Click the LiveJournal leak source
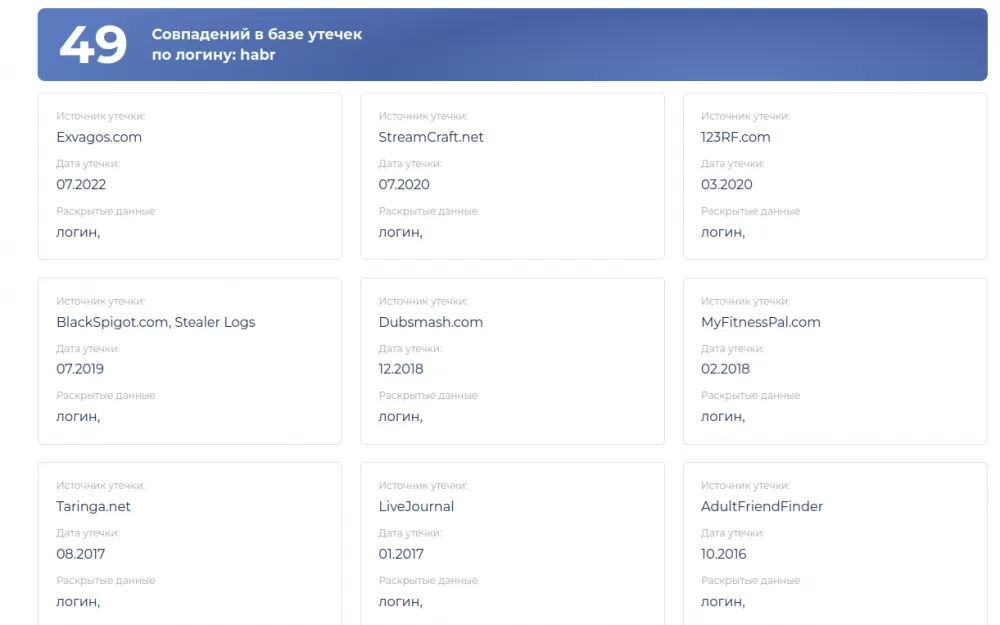 [x=416, y=506]
